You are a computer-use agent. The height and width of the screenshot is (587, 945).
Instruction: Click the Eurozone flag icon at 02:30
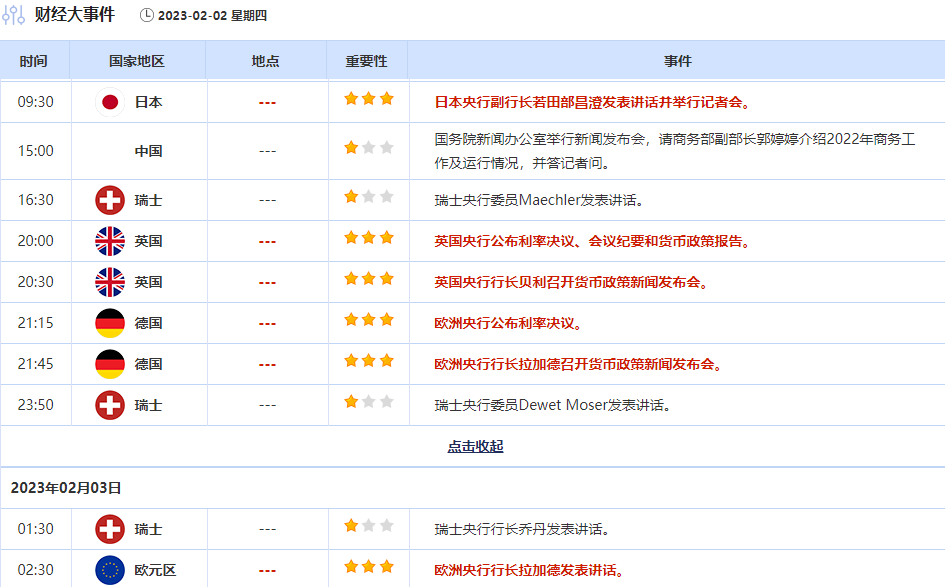click(x=110, y=570)
